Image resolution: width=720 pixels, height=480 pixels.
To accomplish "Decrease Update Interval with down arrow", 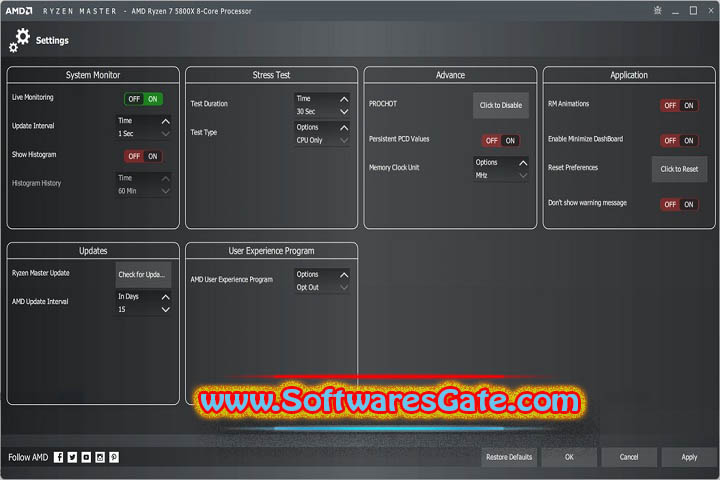I will (x=166, y=134).
